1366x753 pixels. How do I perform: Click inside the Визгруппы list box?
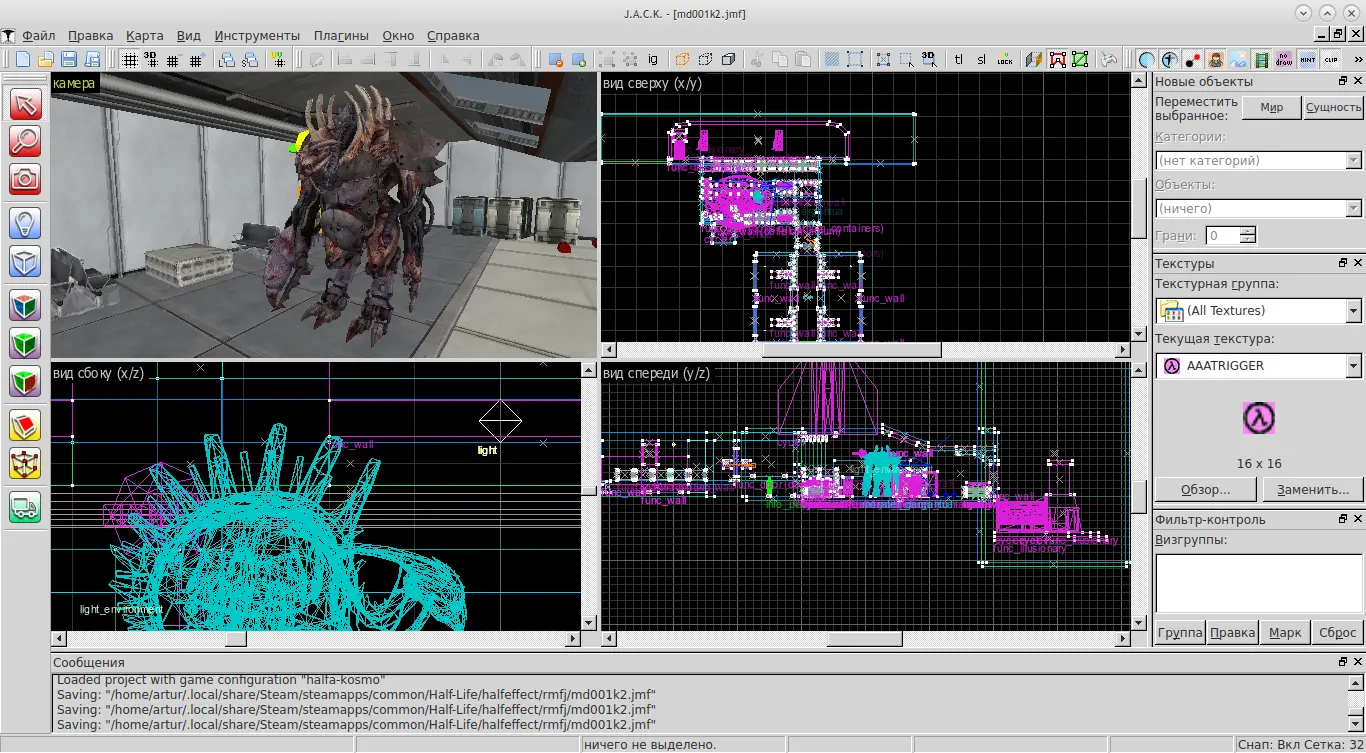click(x=1257, y=583)
